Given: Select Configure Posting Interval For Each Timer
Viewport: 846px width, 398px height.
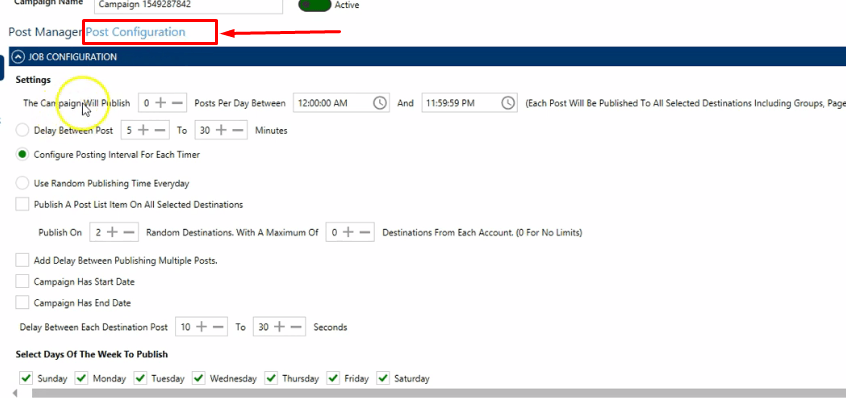Looking at the screenshot, I should point(22,155).
